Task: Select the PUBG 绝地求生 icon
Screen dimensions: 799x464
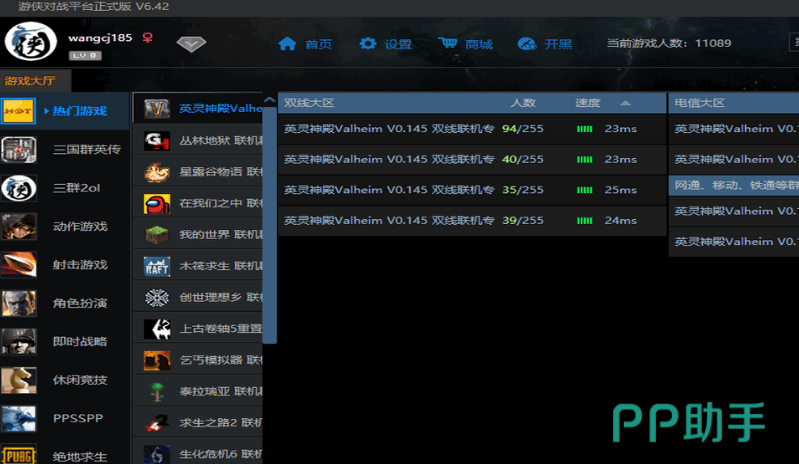Action: click(18, 455)
